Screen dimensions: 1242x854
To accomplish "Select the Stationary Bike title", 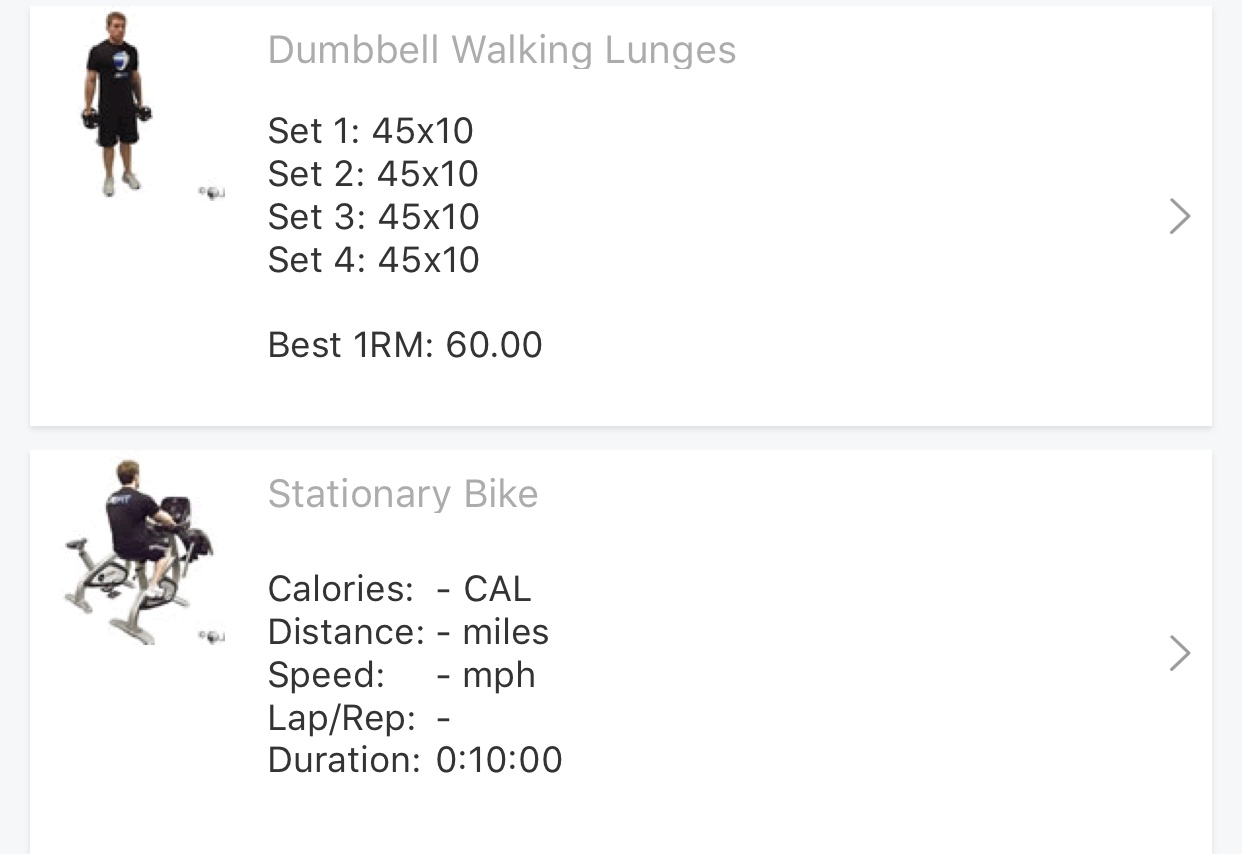I will (x=403, y=494).
